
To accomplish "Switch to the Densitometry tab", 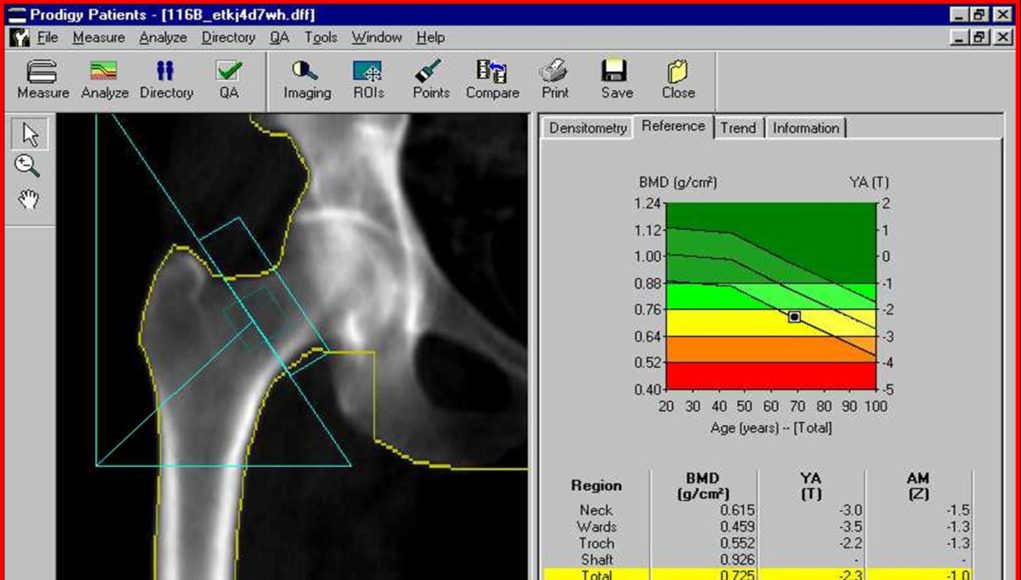I will tap(587, 128).
